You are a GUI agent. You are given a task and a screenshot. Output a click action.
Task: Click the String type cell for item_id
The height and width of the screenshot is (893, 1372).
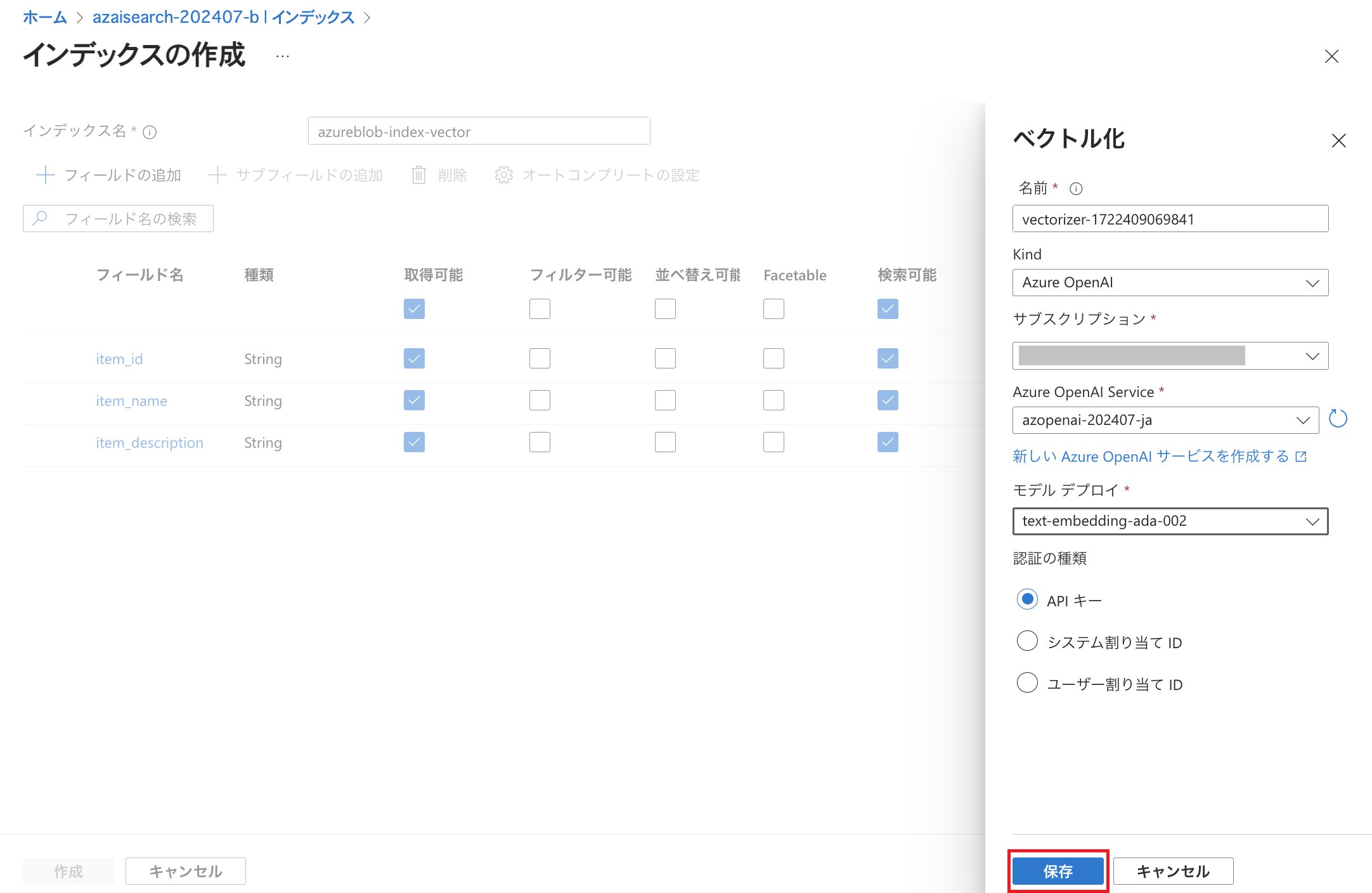click(x=263, y=359)
